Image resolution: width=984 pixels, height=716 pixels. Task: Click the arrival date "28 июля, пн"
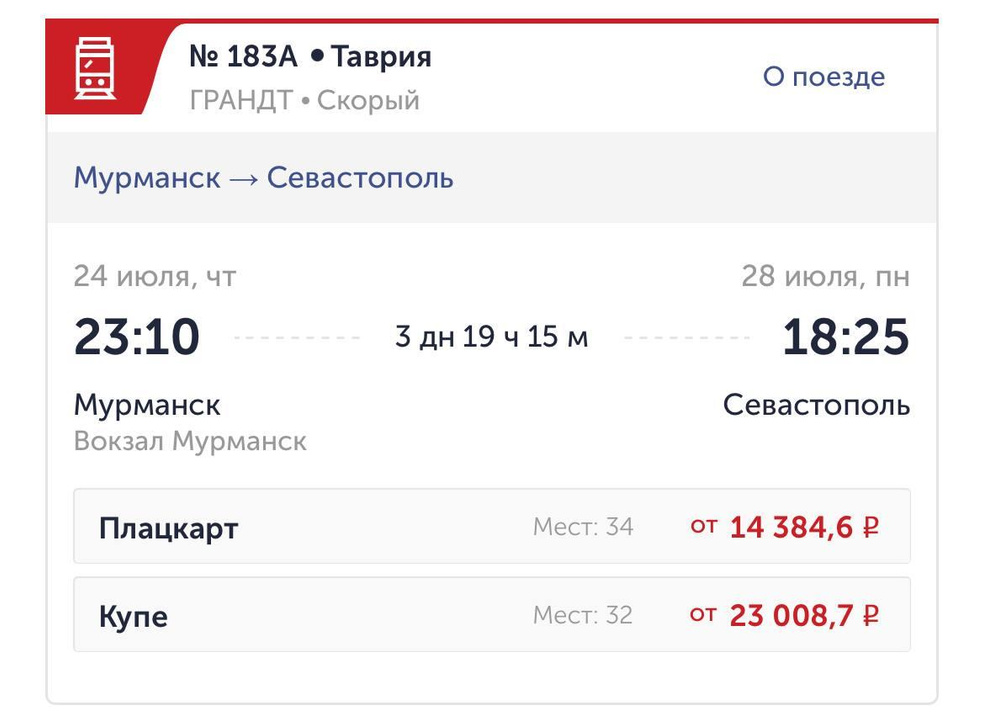pyautogui.click(x=825, y=276)
